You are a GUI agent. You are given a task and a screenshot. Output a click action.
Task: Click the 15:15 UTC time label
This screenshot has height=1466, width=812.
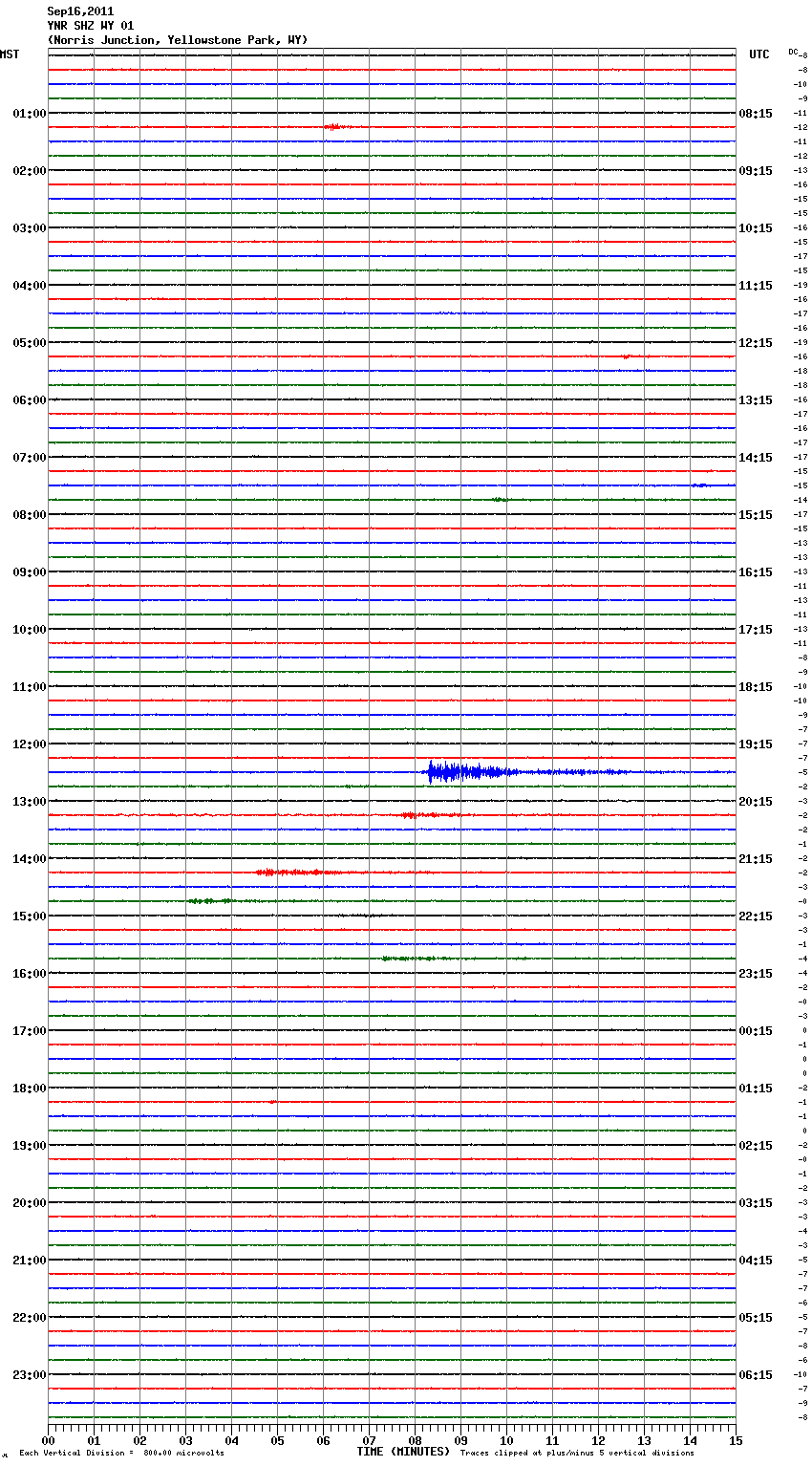756,514
